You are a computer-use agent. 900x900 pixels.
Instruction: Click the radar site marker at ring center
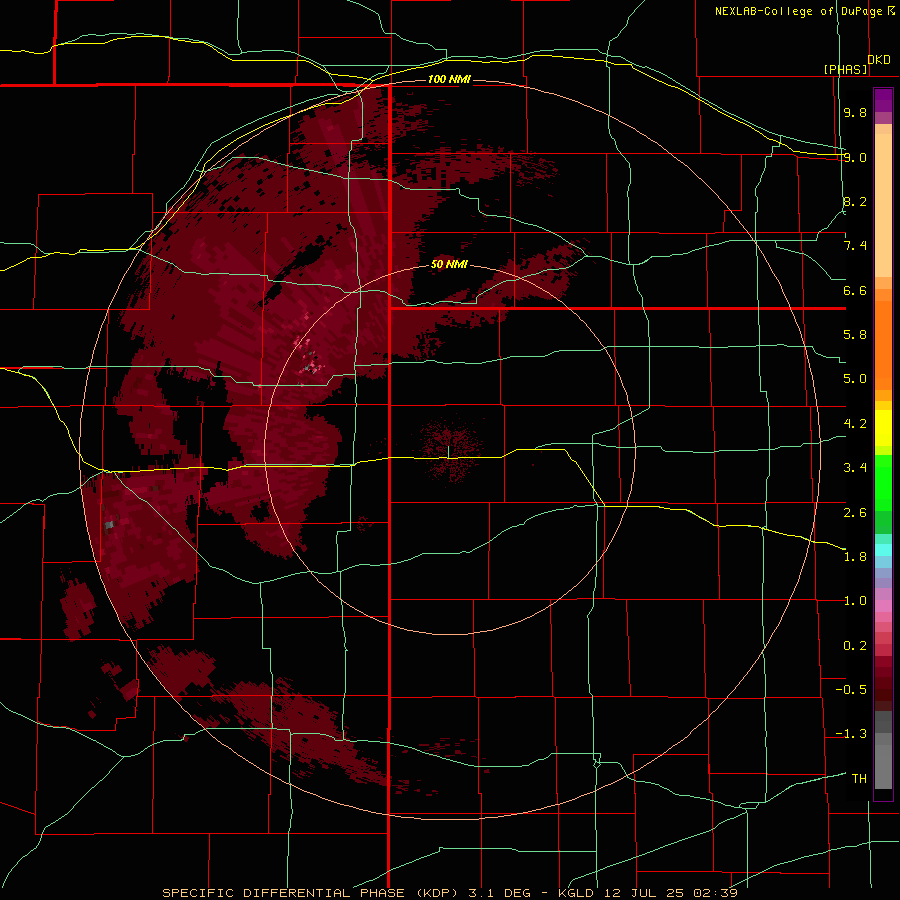tap(449, 452)
